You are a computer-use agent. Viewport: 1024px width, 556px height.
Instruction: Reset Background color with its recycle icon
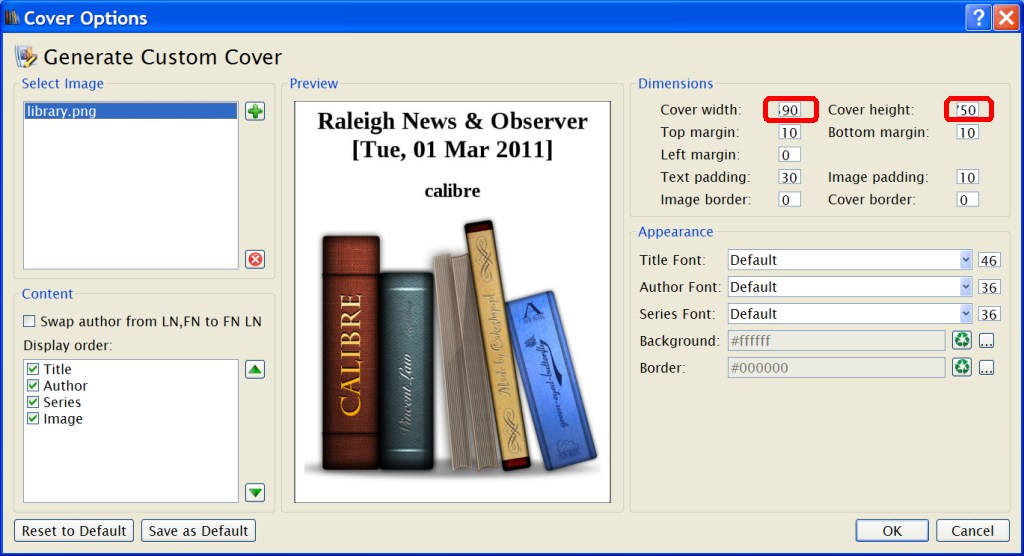pyautogui.click(x=962, y=340)
